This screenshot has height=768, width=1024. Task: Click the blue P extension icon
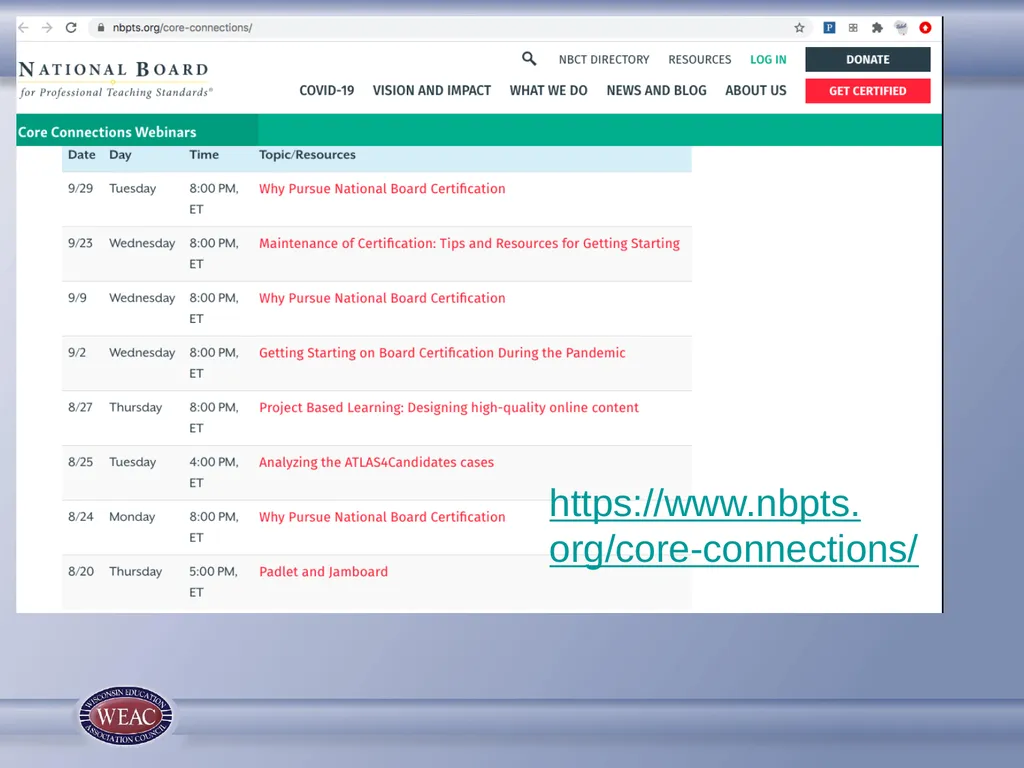tap(829, 27)
